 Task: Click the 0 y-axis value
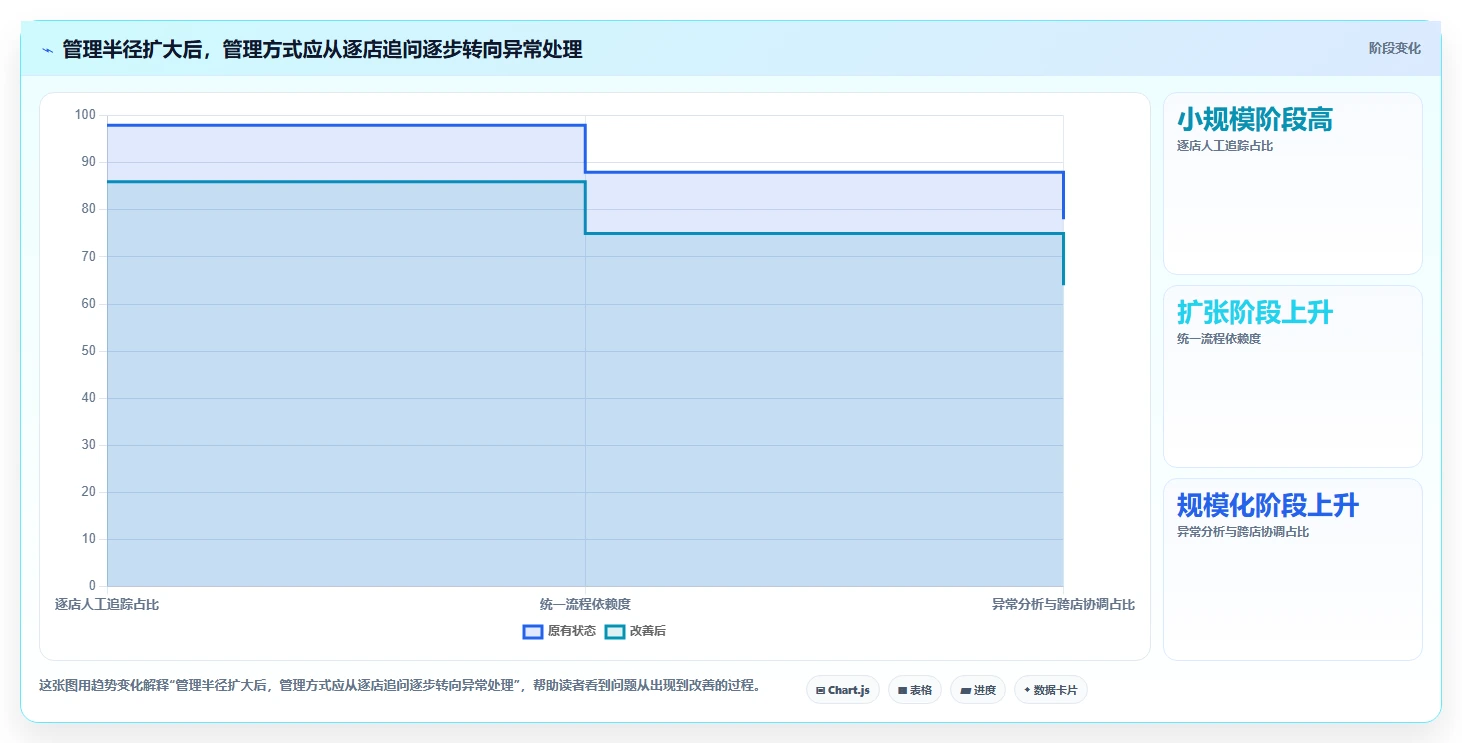click(92, 586)
